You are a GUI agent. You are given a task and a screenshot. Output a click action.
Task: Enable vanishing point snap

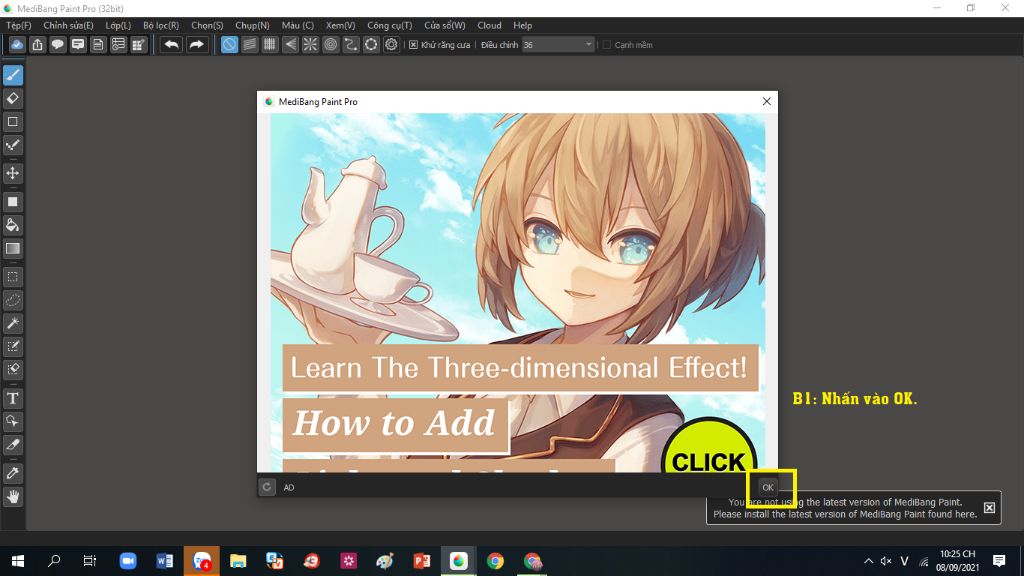290,44
